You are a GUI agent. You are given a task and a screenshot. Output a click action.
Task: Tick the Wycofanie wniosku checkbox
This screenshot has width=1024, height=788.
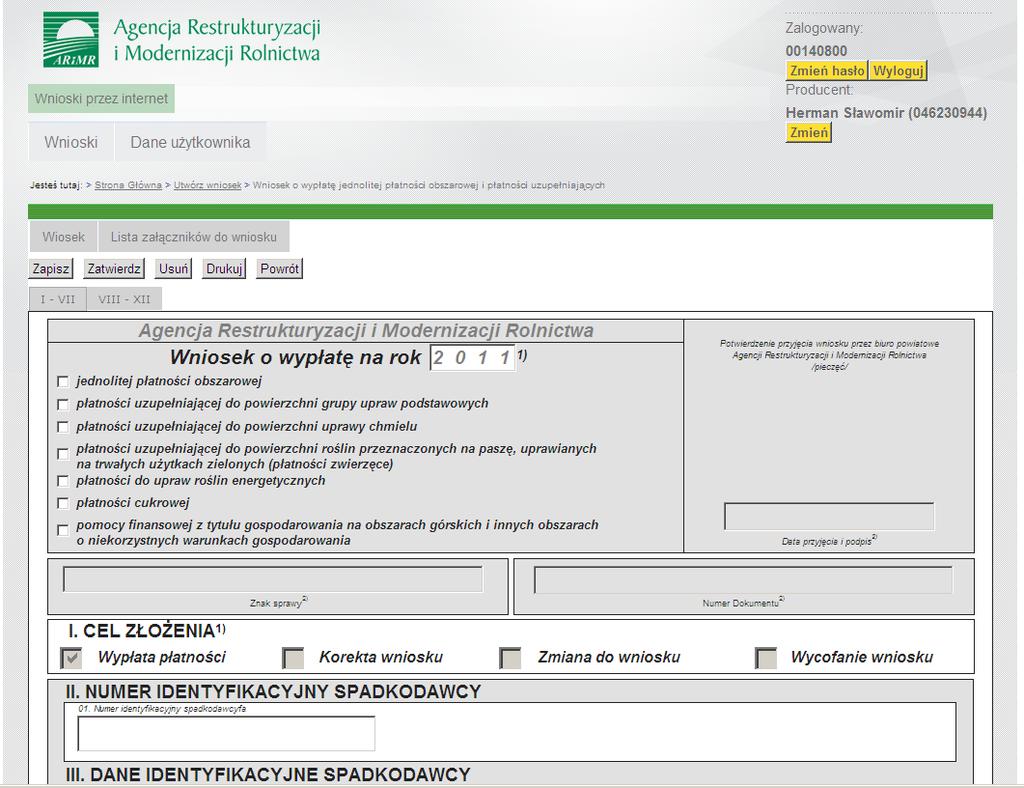[x=765, y=657]
